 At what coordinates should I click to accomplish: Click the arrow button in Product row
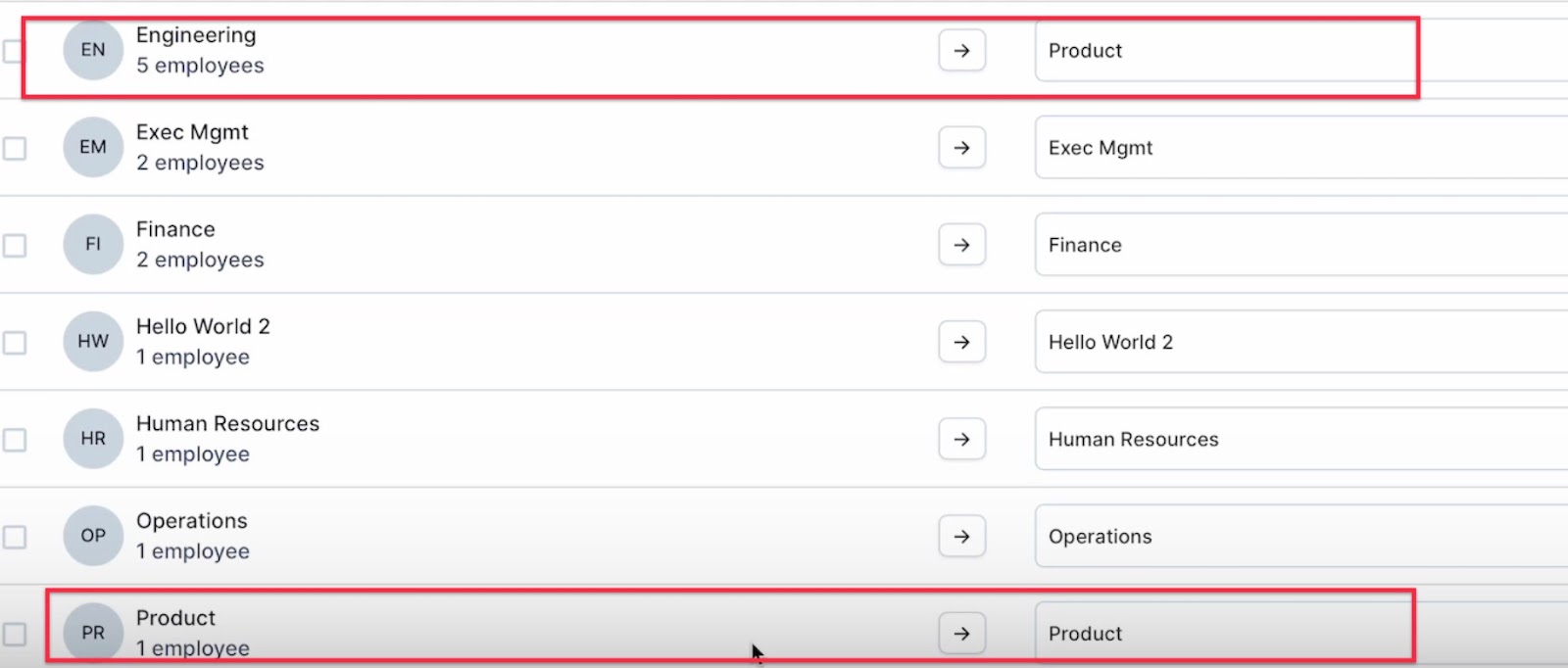tap(961, 633)
